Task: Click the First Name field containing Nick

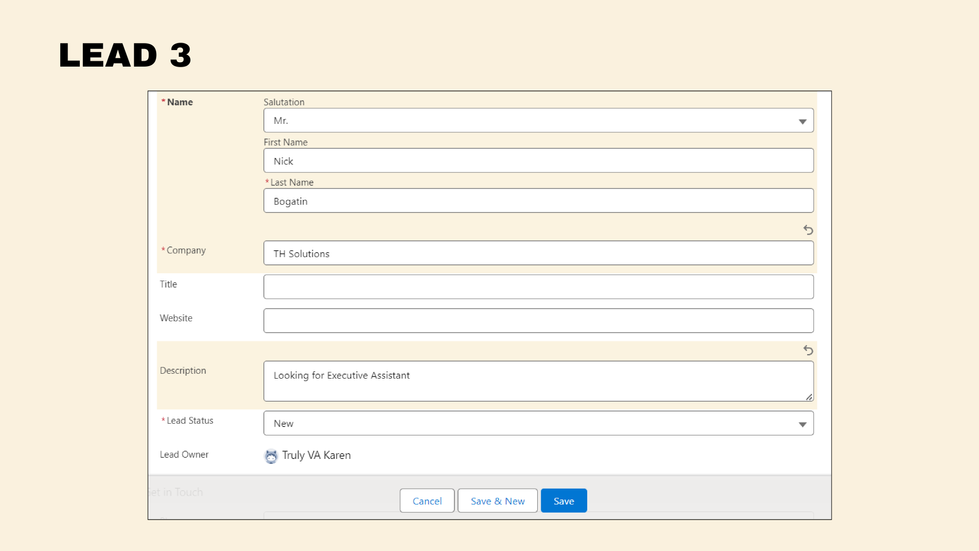Action: [538, 160]
